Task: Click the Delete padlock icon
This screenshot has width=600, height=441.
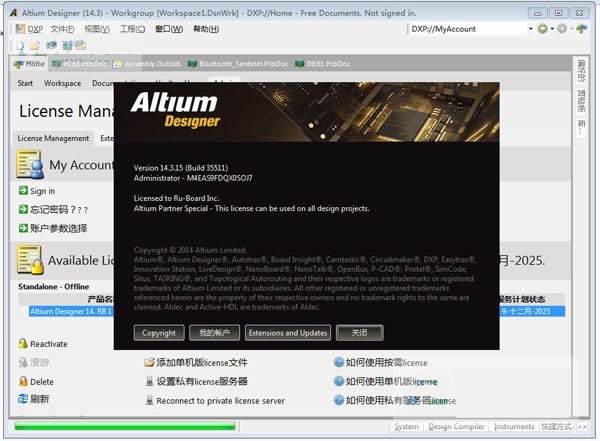Action: point(23,381)
